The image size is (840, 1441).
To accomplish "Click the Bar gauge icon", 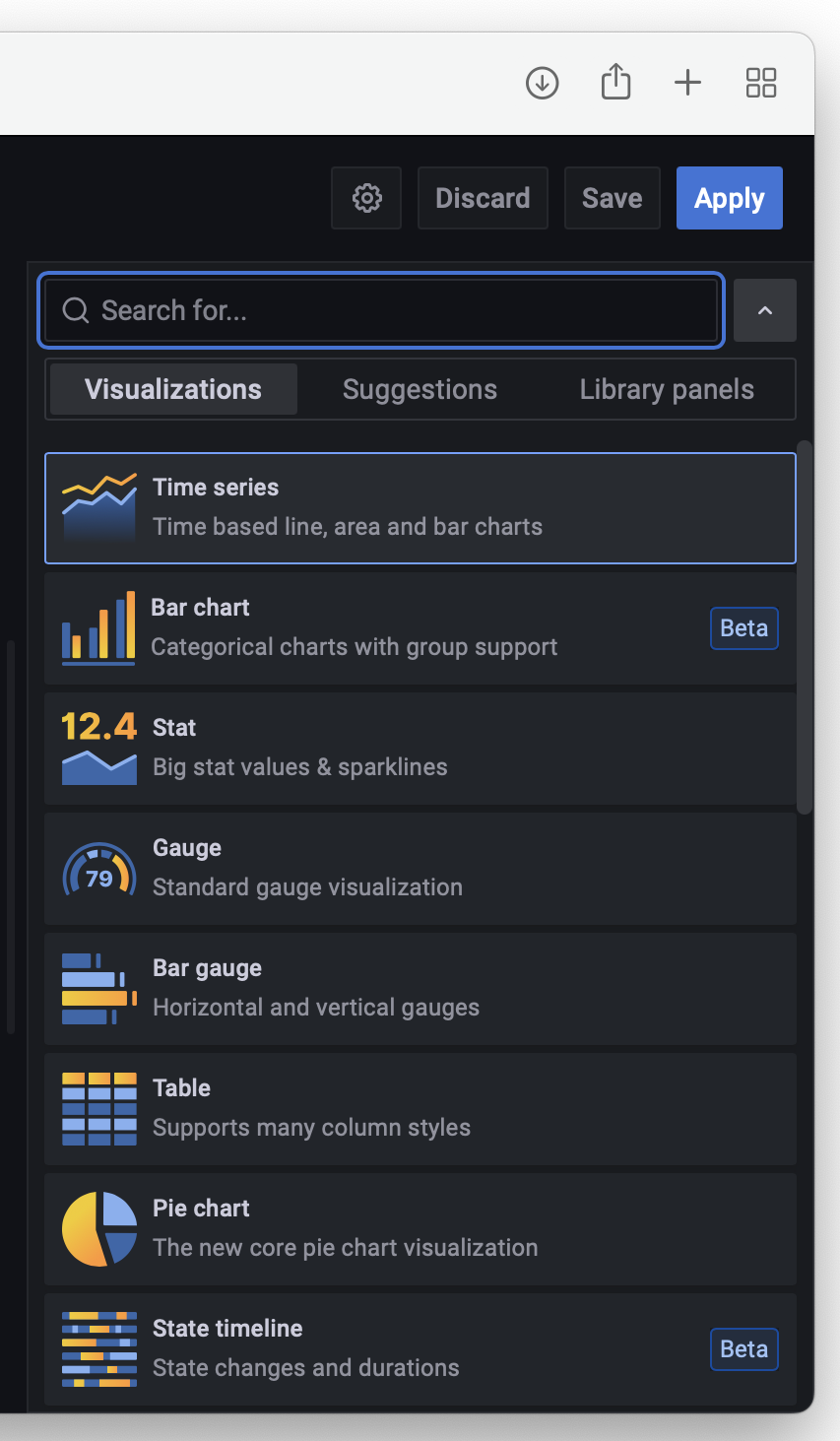I will [99, 989].
